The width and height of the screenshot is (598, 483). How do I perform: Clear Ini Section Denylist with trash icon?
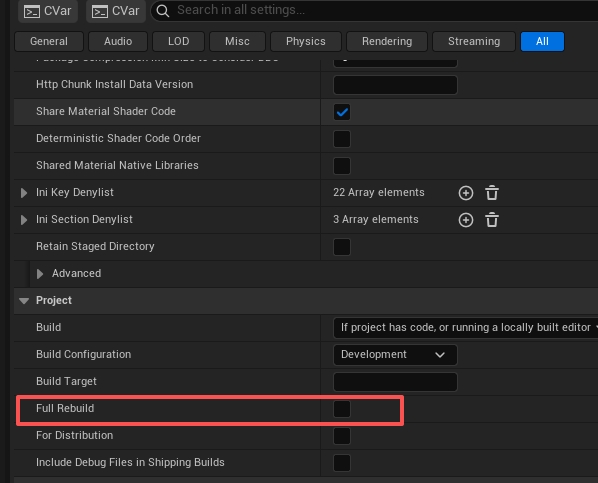coord(492,220)
